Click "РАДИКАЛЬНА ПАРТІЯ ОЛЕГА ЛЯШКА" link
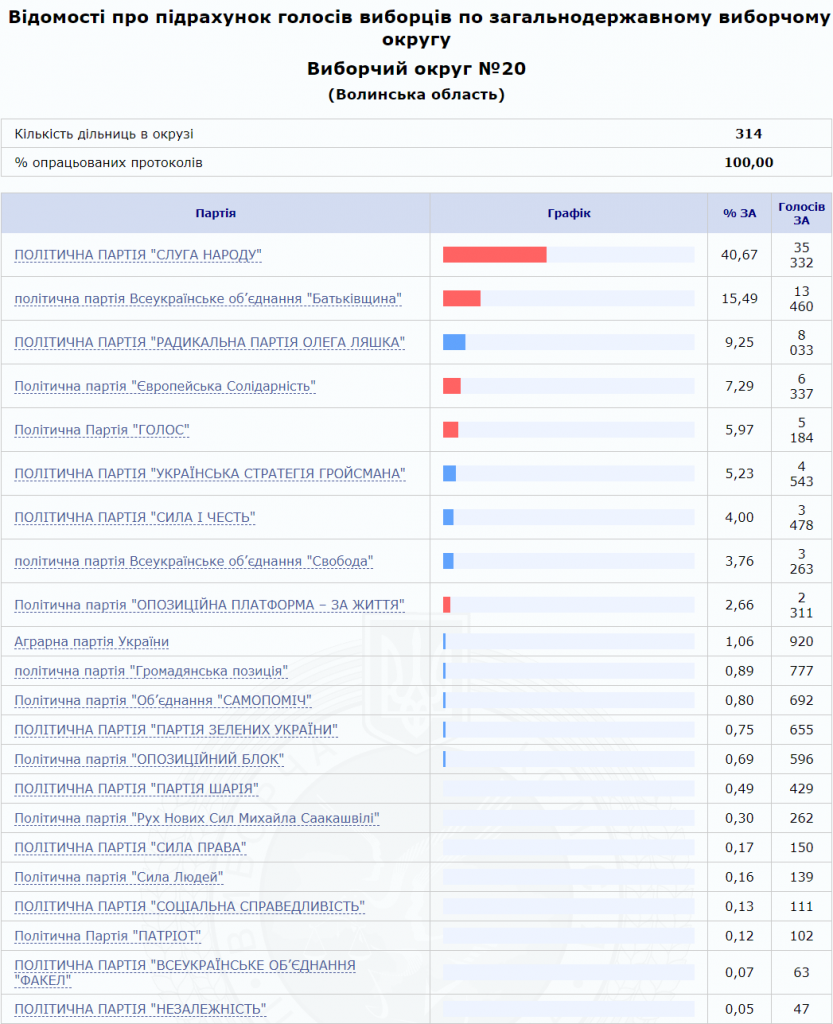Screen dimensions: 833x1024 [x=209, y=342]
